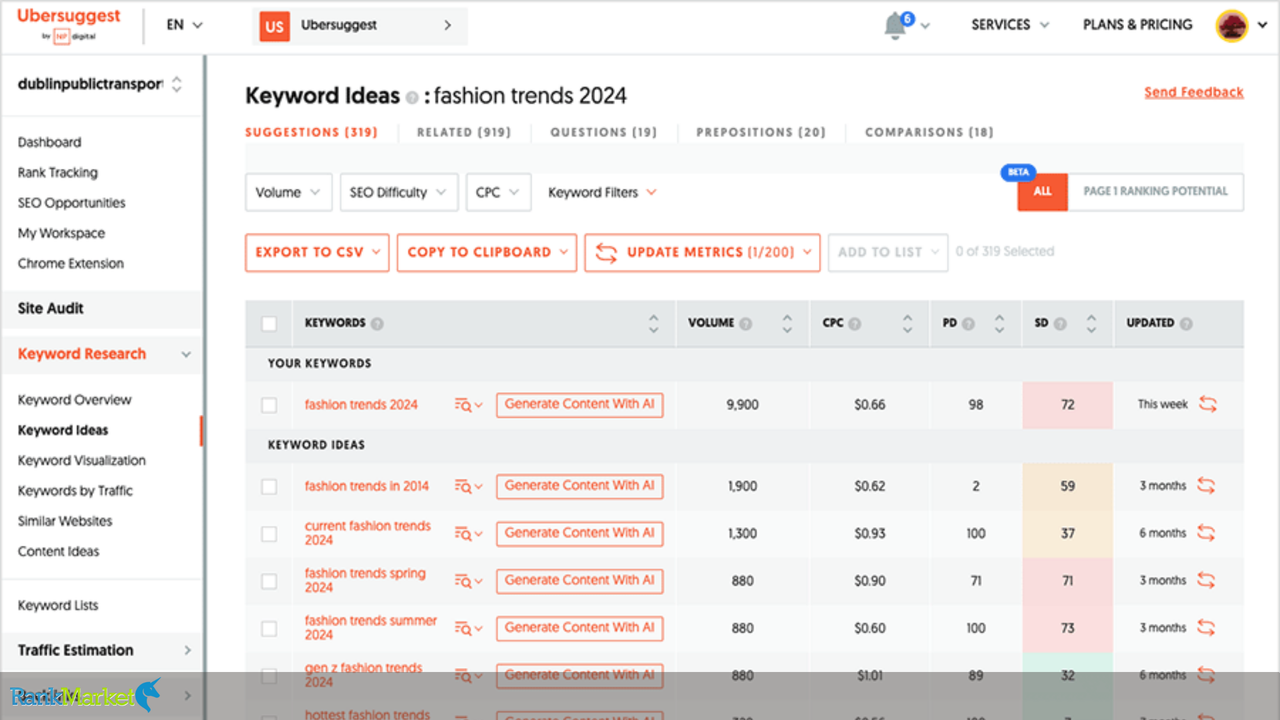
Task: Open the CPC filter dropdown
Action: click(498, 192)
